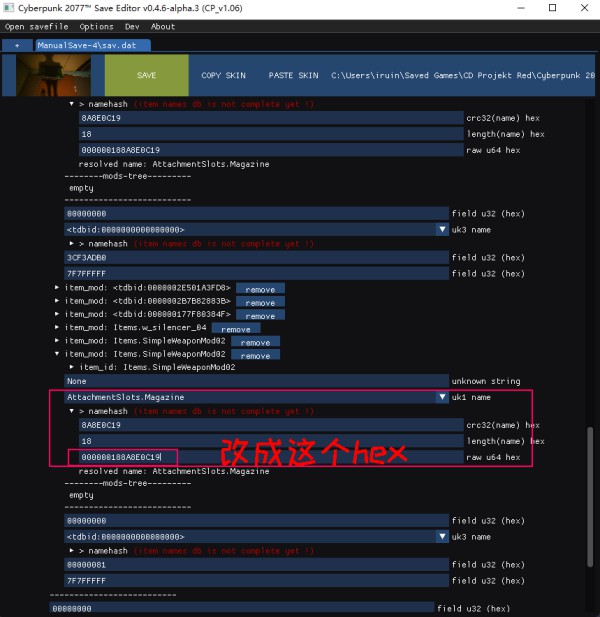Screen dimensions: 600x617
Task: Collapse the last Items.SimpleWeaponMod02 item_mod node
Action: [57, 354]
